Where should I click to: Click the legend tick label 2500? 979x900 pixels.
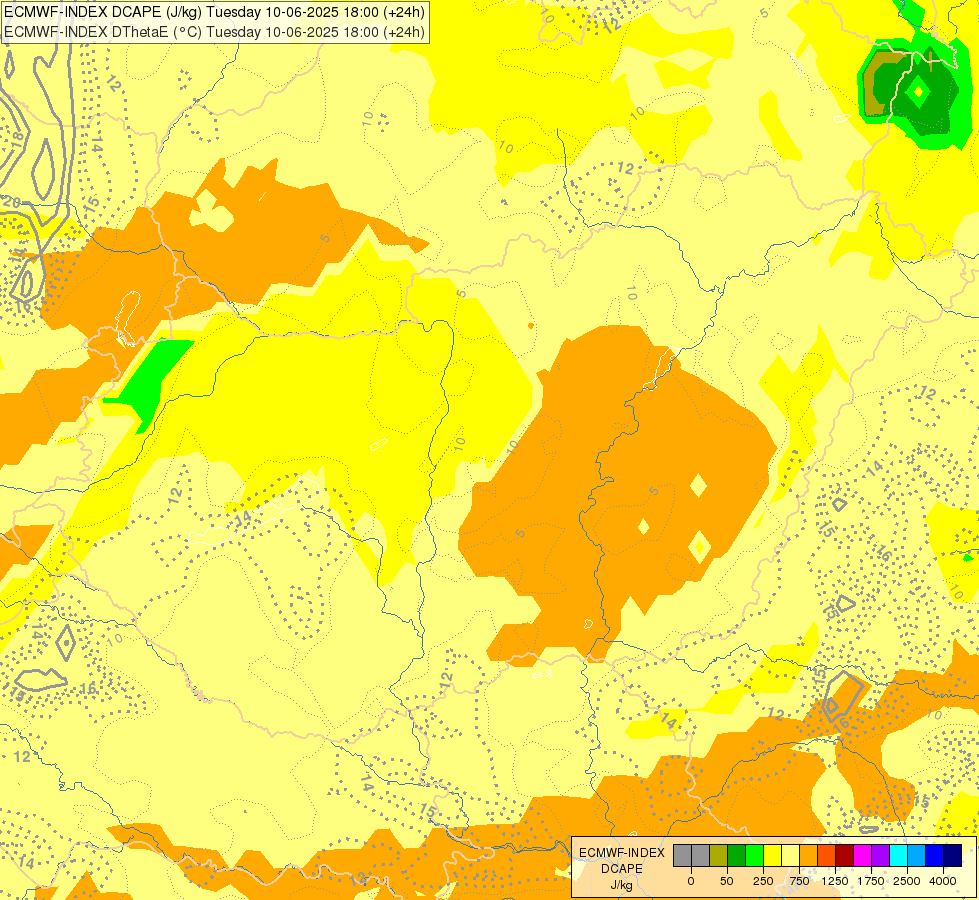907,881
